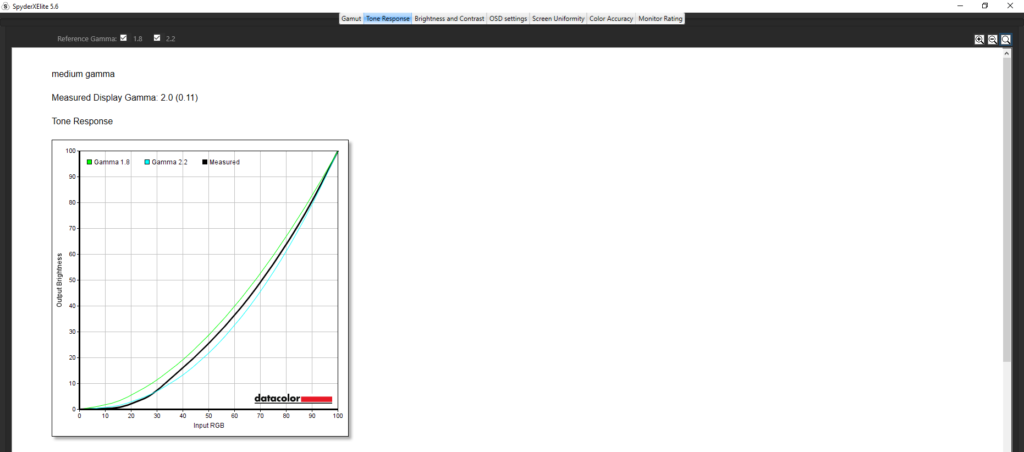Restore down the application window
The image size is (1024, 452).
click(984, 6)
